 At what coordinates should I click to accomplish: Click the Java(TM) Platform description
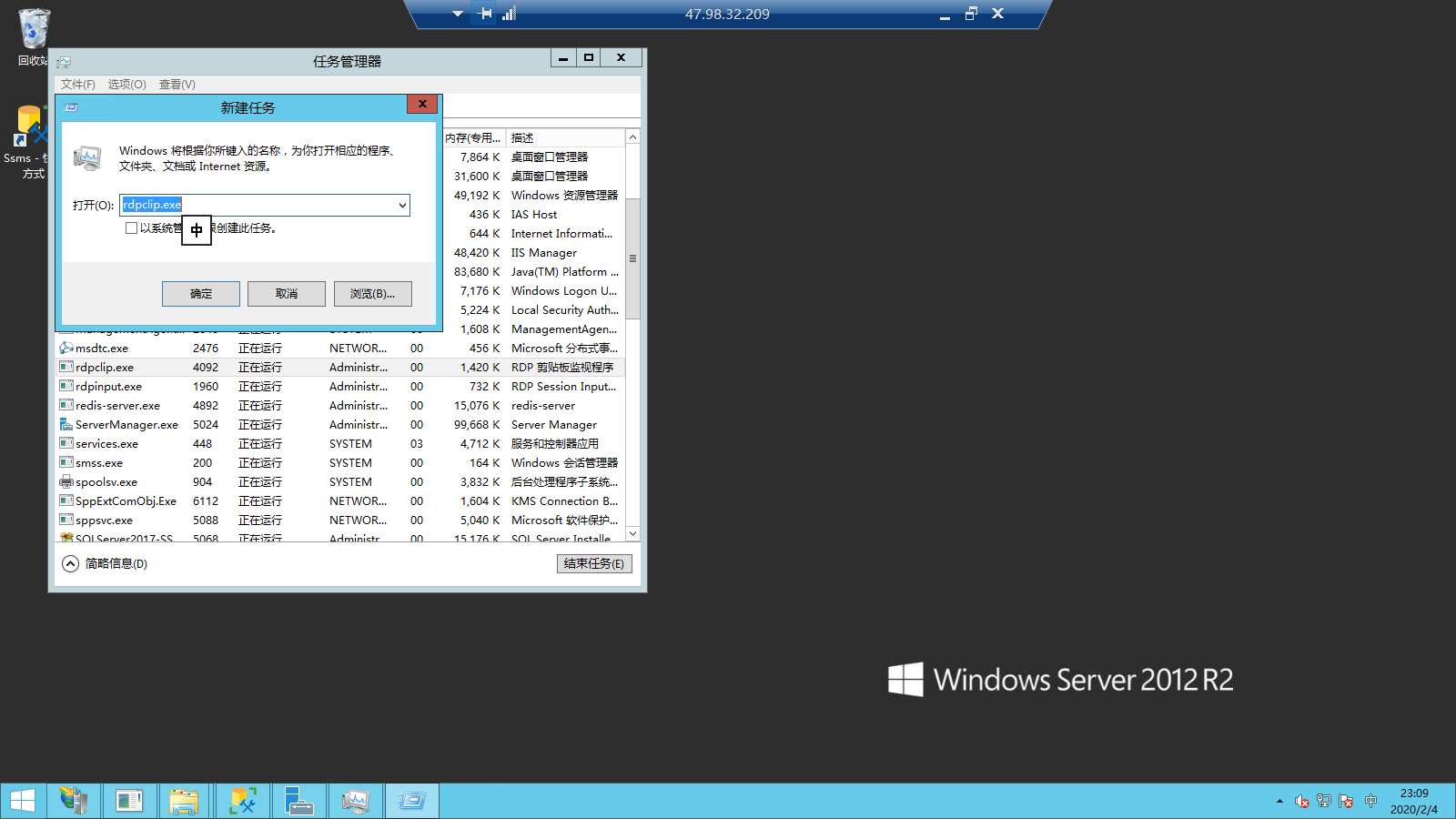pyautogui.click(x=564, y=271)
